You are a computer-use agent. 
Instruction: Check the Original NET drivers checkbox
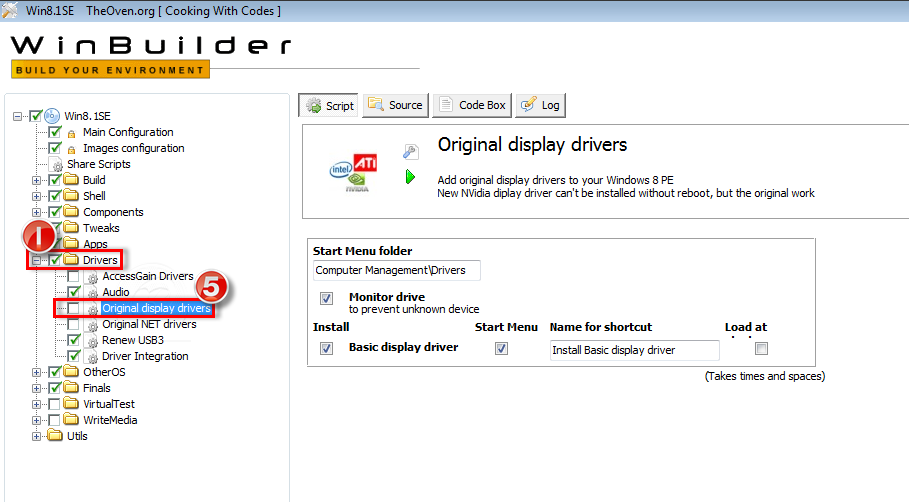coord(74,324)
